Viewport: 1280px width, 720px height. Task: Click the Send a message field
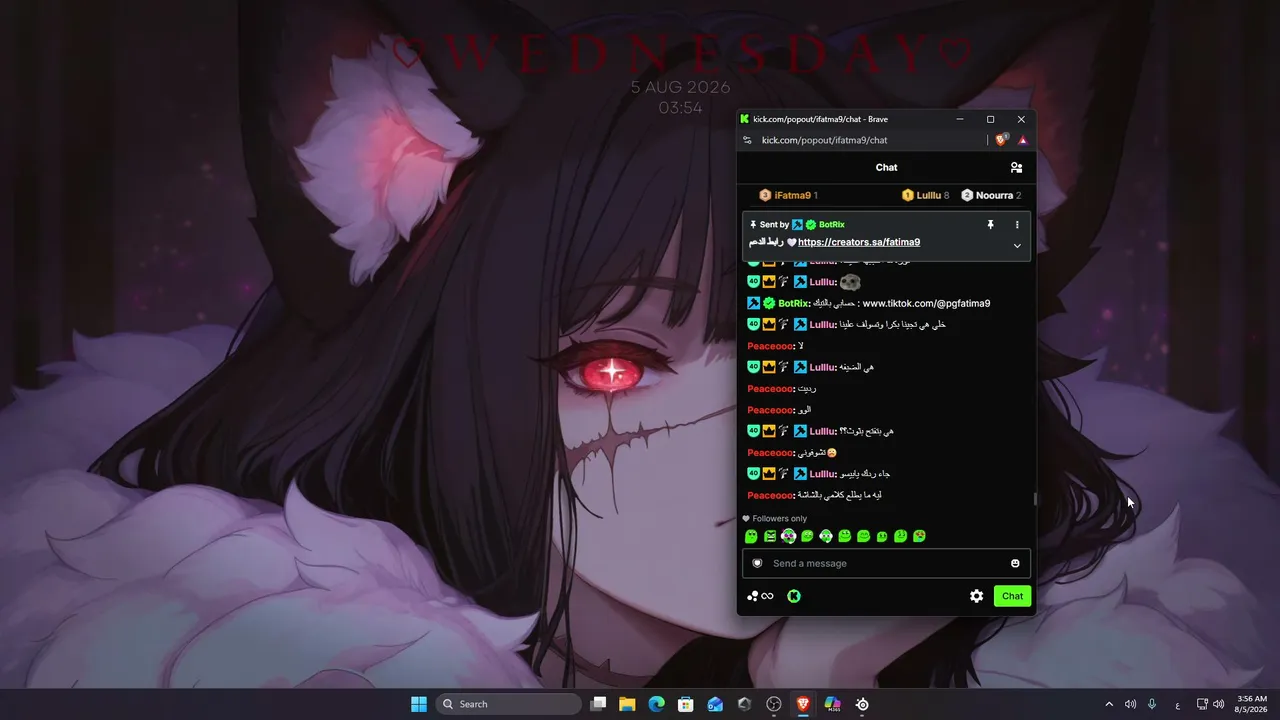coord(886,564)
